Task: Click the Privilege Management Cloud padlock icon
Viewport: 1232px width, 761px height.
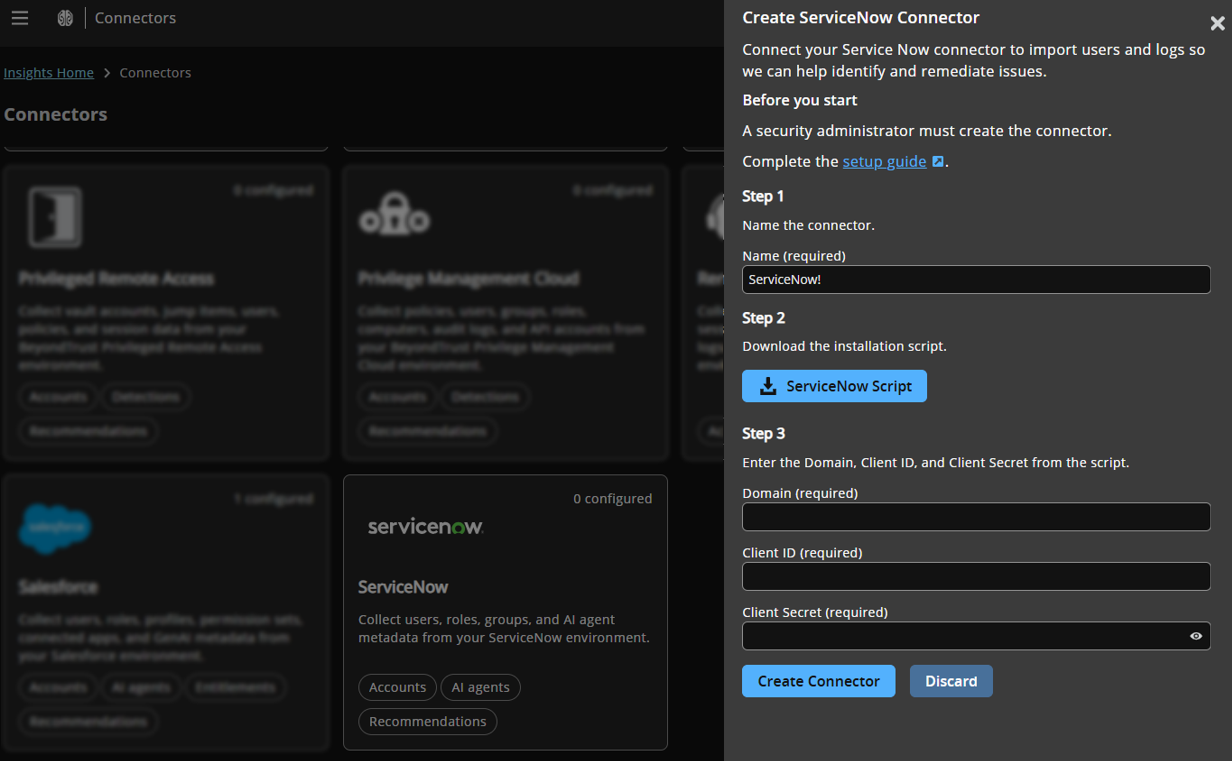Action: click(395, 214)
